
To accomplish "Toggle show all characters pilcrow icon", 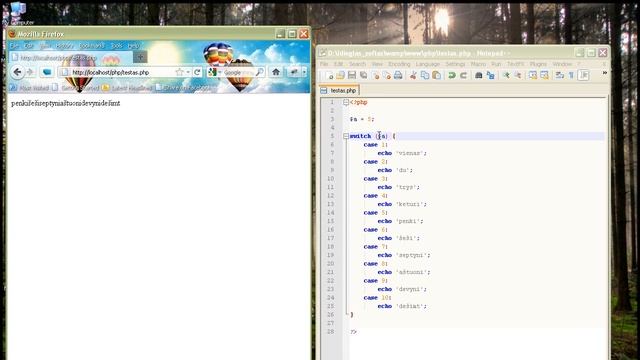I will click(571, 75).
